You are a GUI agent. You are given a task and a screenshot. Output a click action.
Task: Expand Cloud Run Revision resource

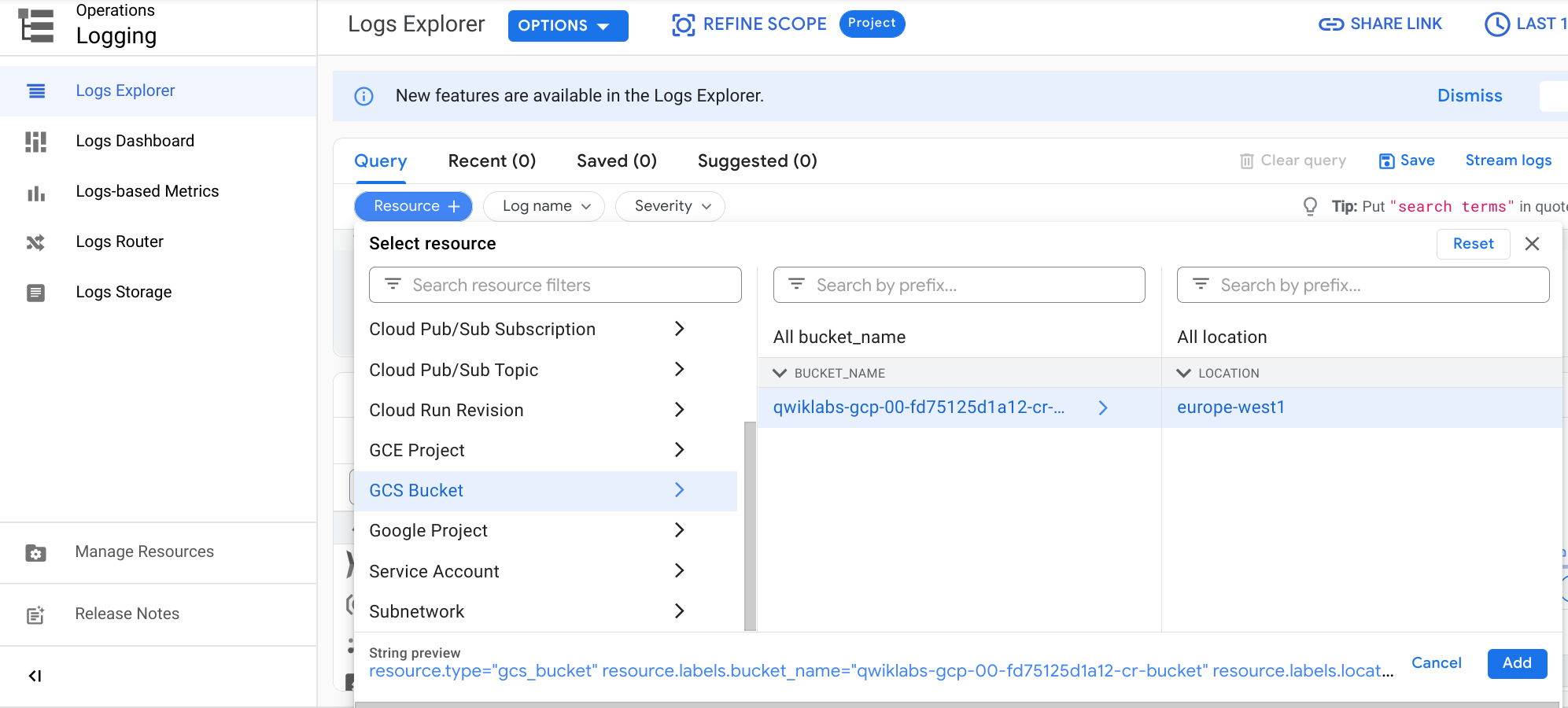click(680, 409)
